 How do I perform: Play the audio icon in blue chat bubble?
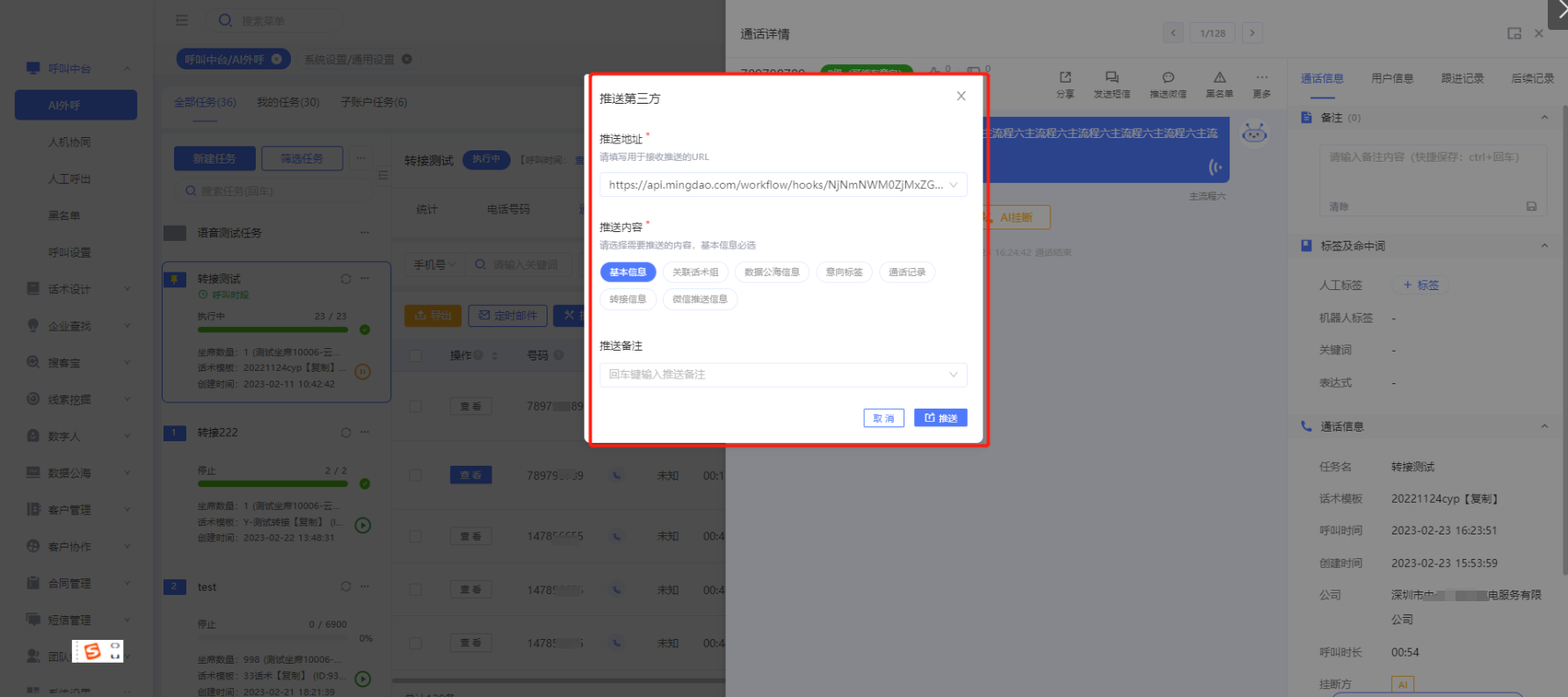point(1215,166)
